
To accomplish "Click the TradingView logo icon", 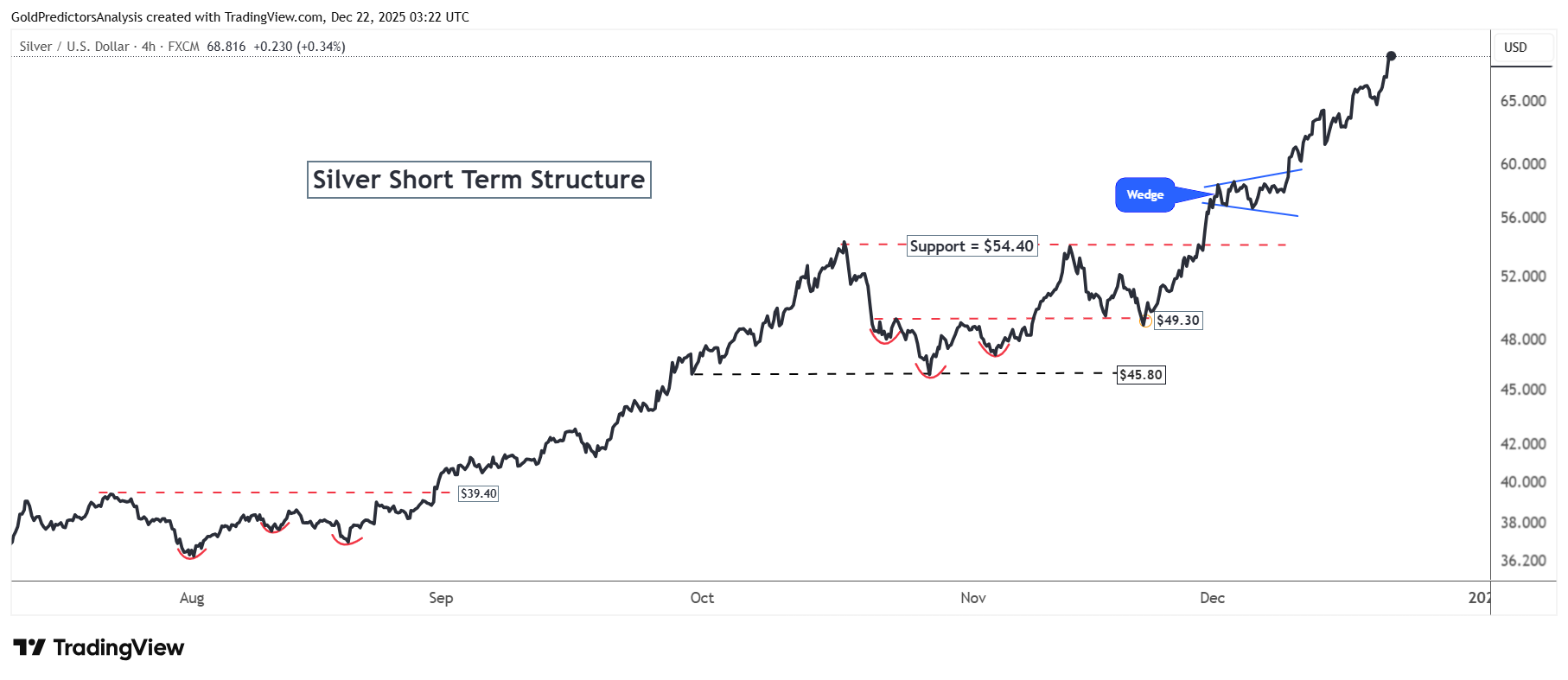I will tap(29, 647).
